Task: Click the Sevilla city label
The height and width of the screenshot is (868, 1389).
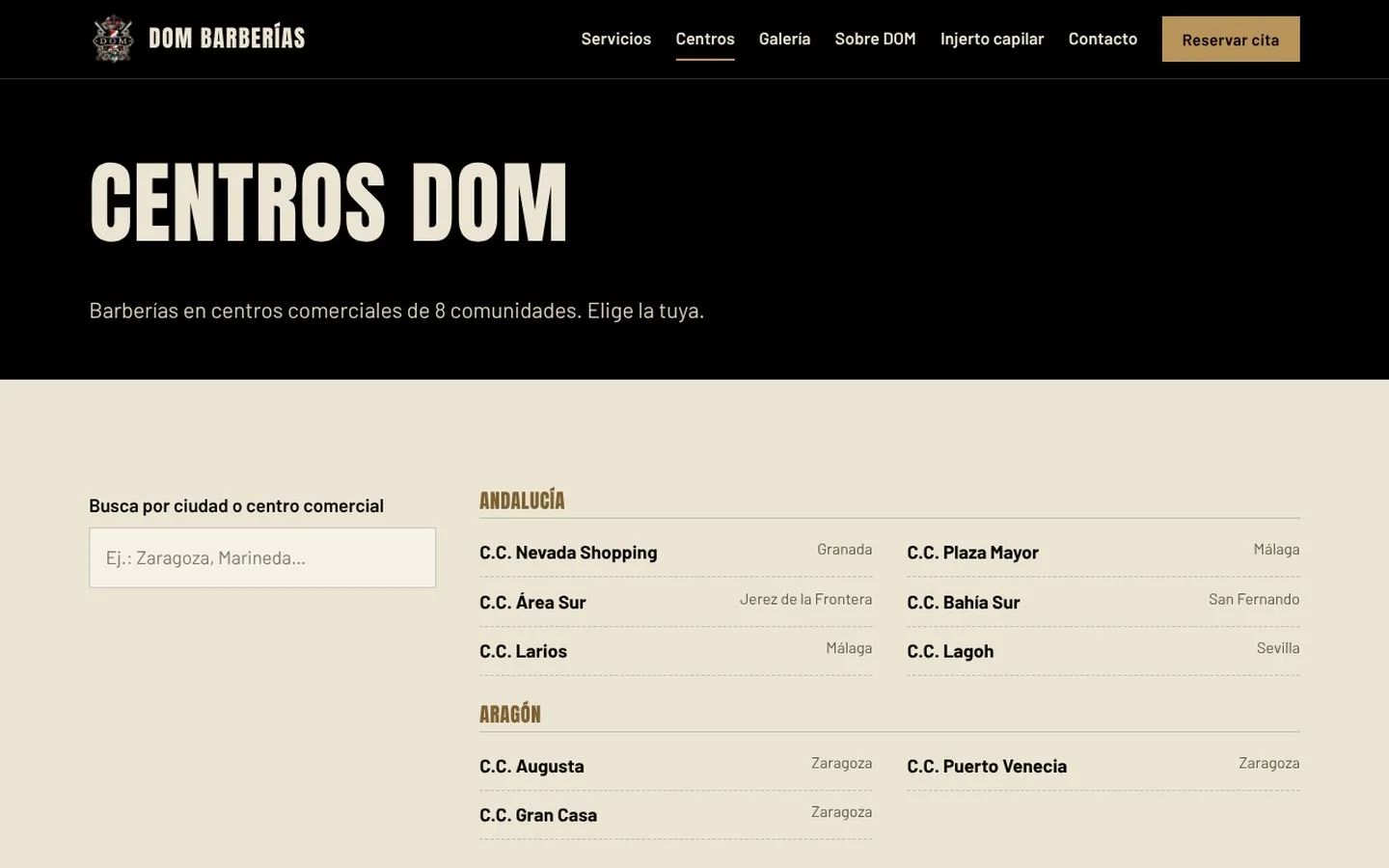Action: (1278, 648)
